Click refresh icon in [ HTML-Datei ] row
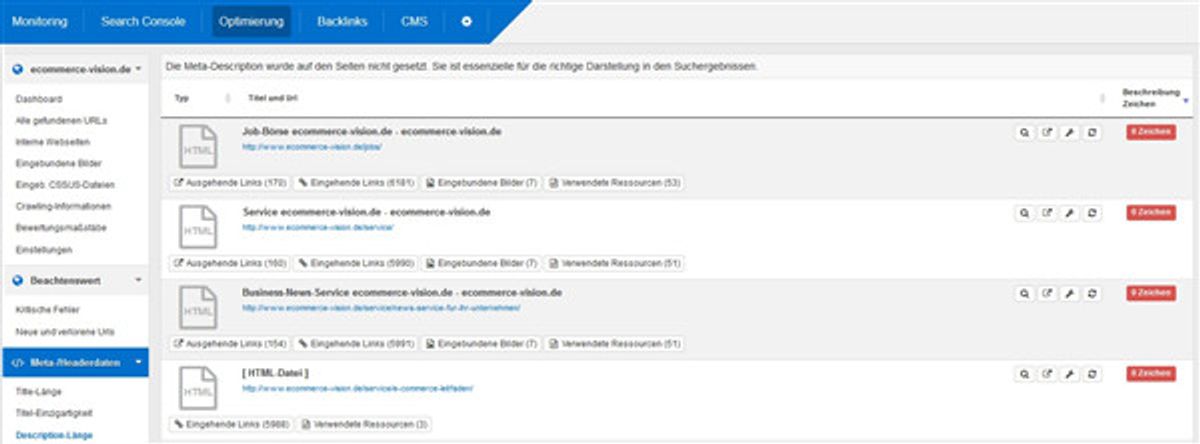This screenshot has height=444, width=1200. point(1093,374)
